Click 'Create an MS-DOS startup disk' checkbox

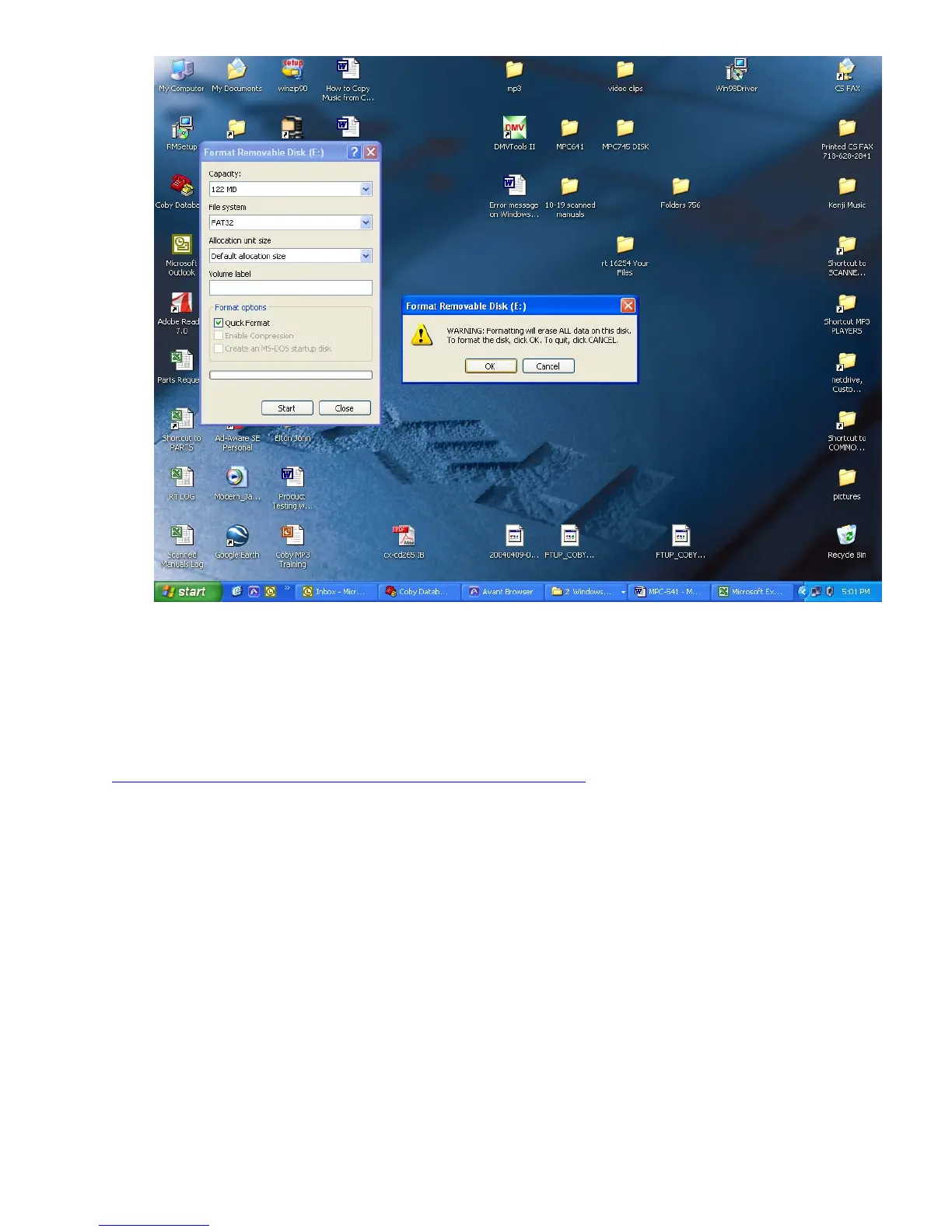coord(219,348)
